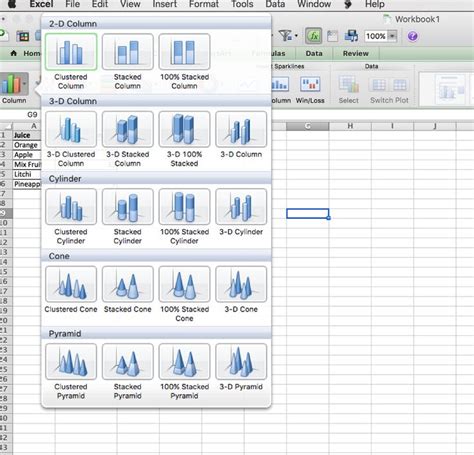Select the Stacked Pyramid chart
Viewport: 474px width, 455px height.
128,362
